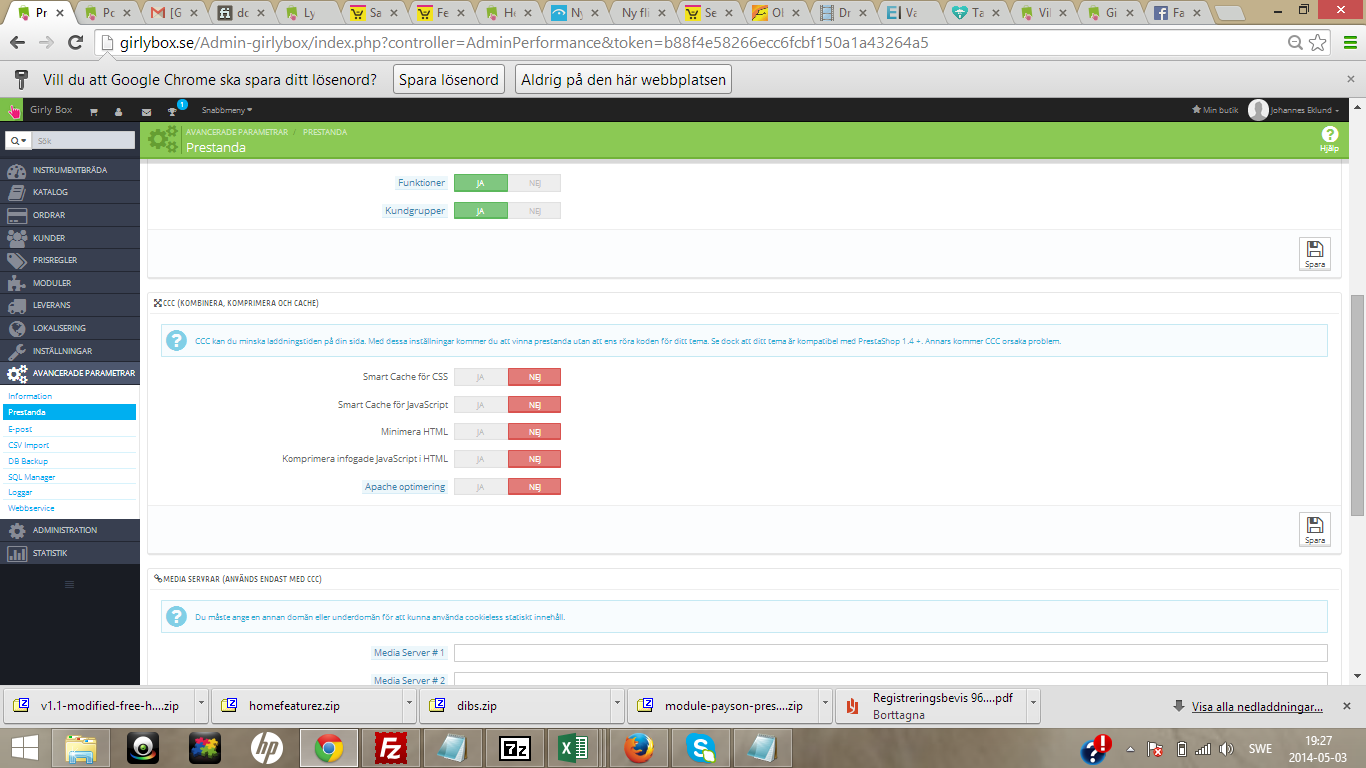Open the trophy notifications icon
Viewport: 1366px width, 768px height.
tap(172, 111)
